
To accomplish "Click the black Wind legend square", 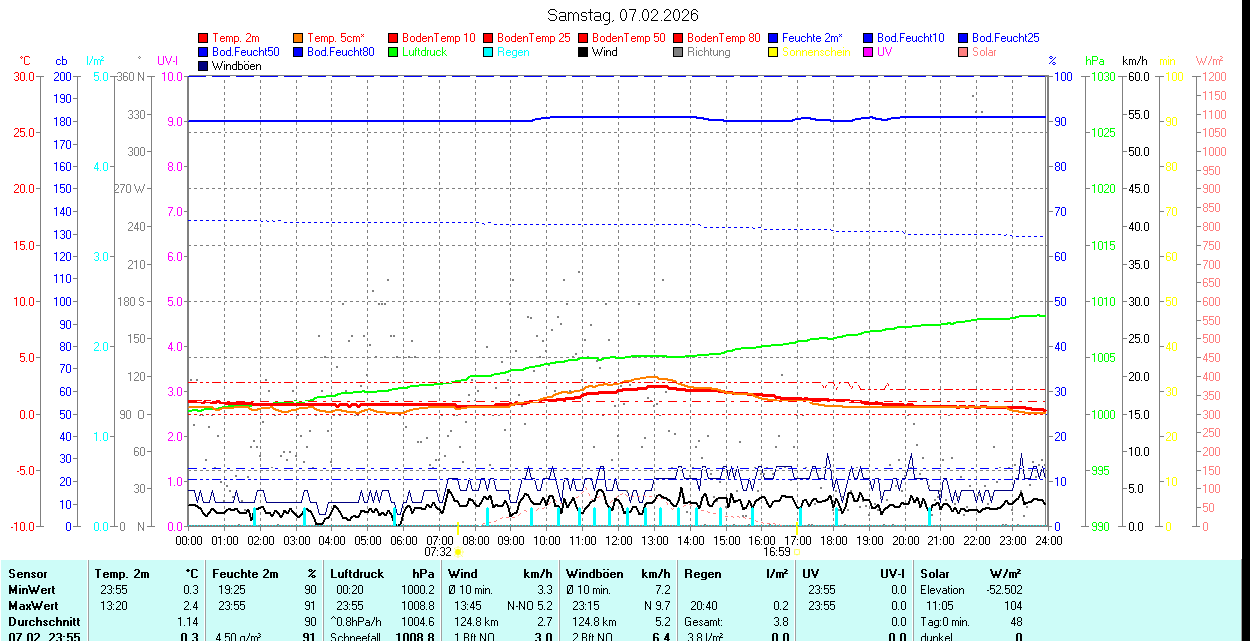I will (582, 52).
